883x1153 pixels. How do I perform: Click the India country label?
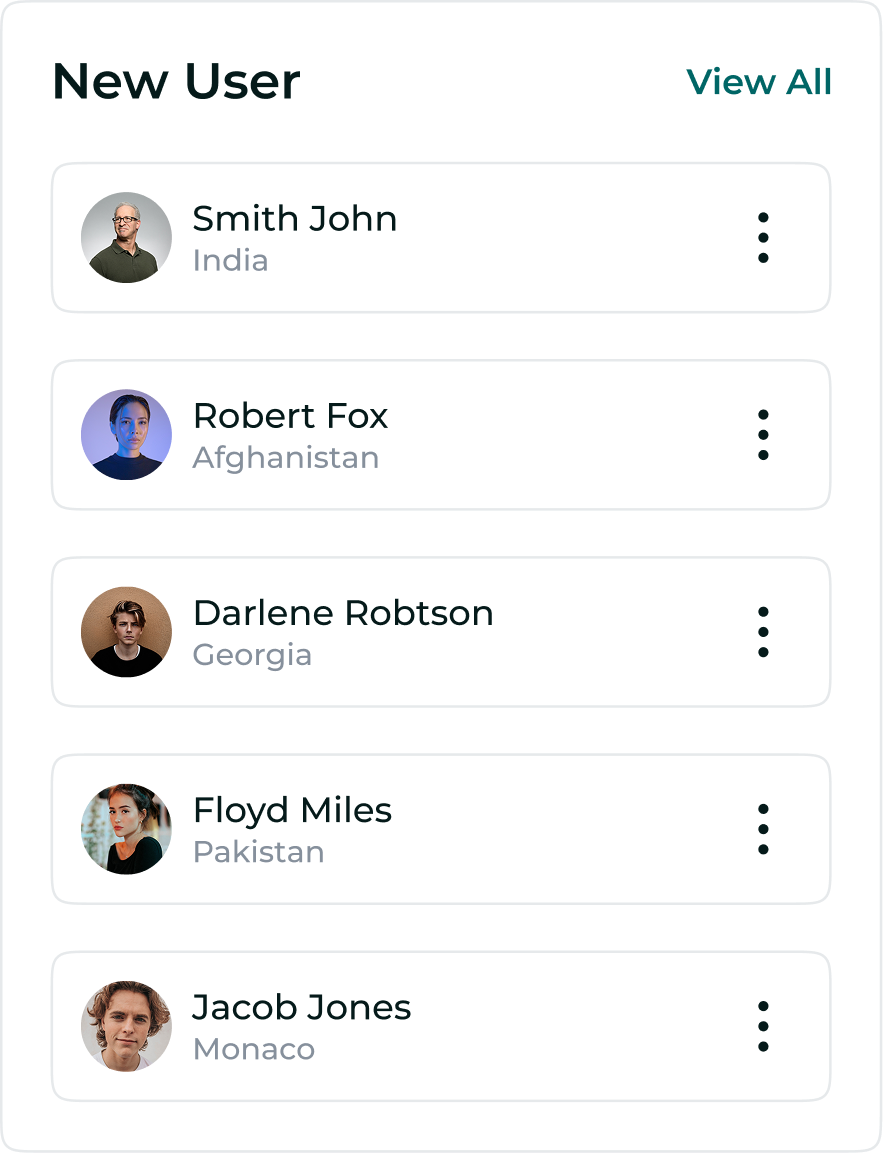230,261
